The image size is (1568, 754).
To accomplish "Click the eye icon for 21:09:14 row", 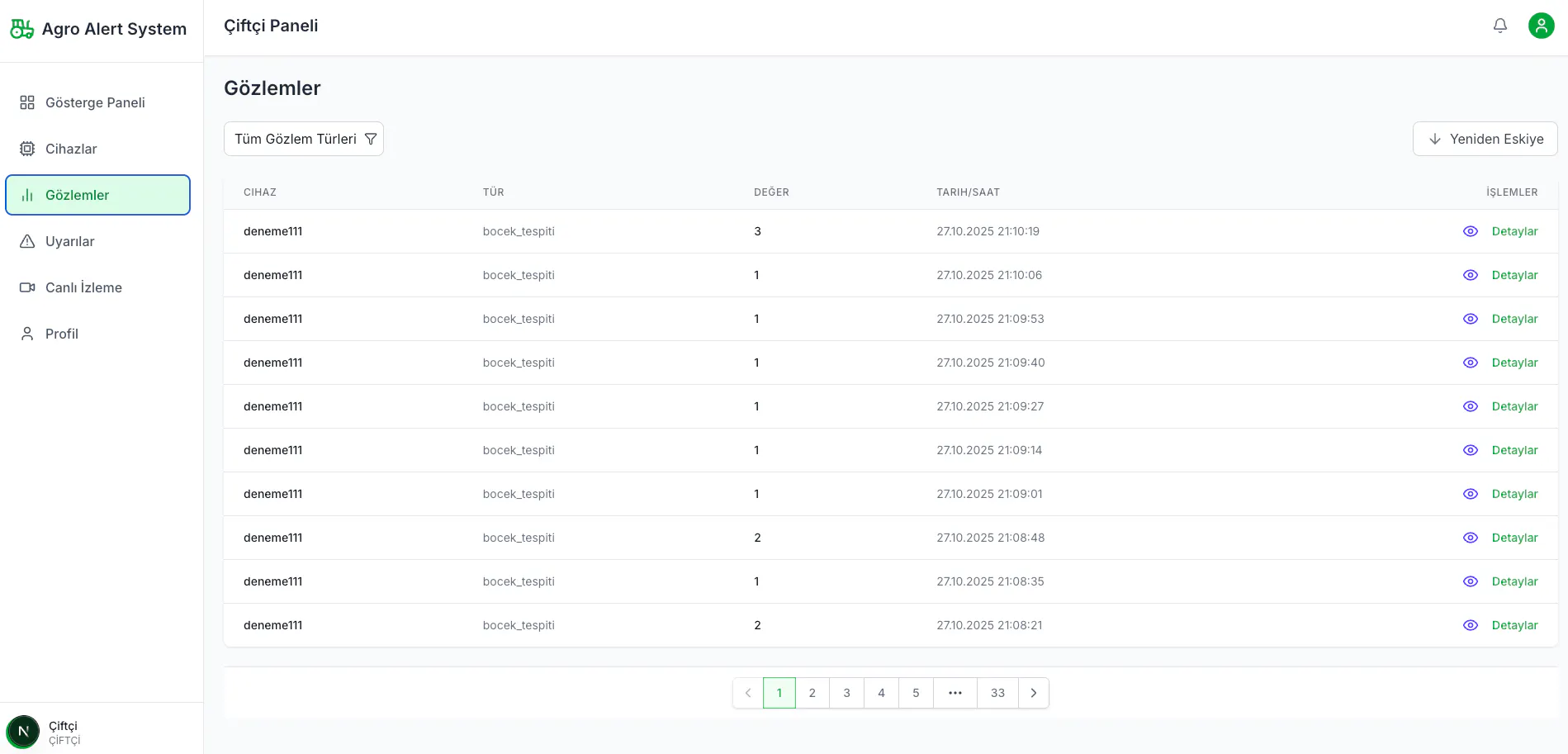I will pos(1471,450).
